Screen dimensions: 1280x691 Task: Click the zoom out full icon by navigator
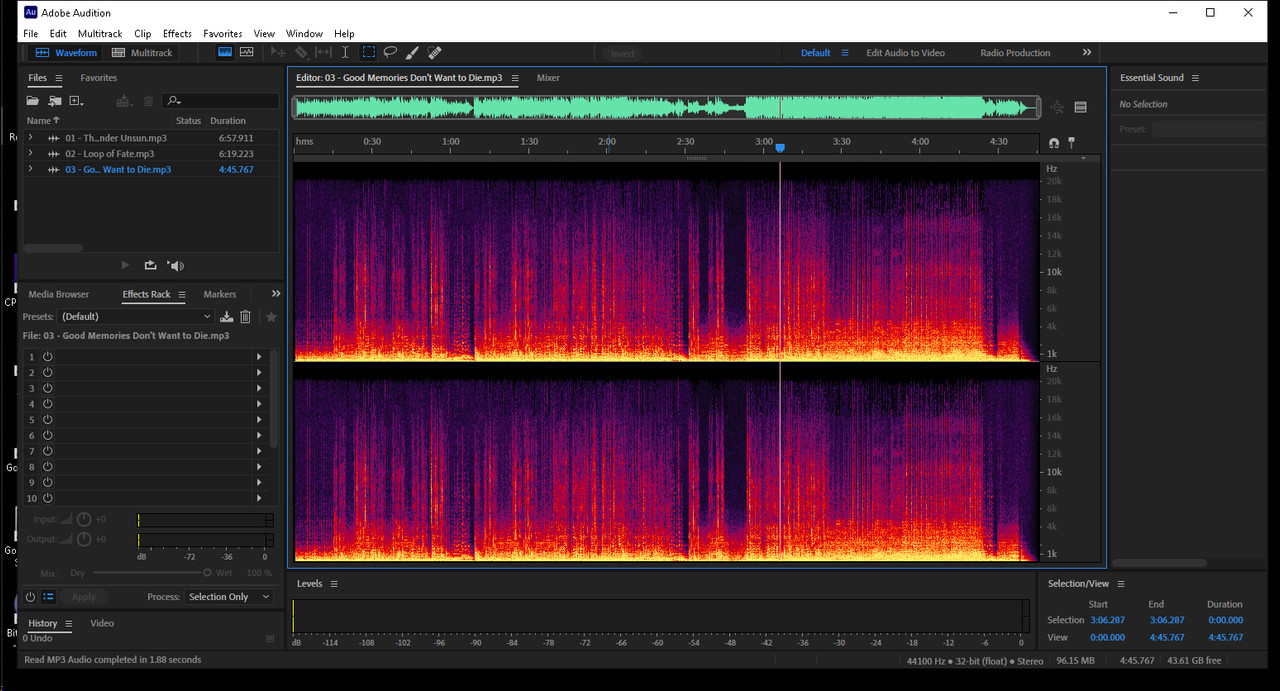pyautogui.click(x=1057, y=107)
